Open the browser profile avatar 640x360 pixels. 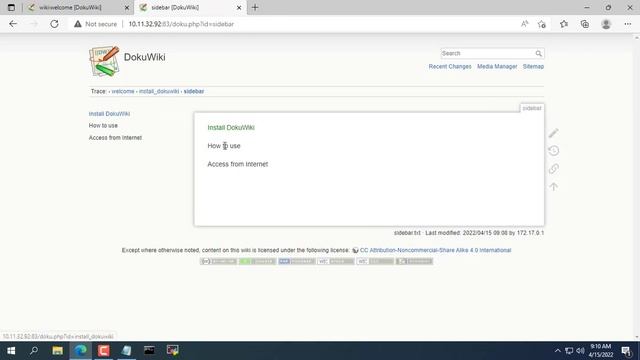(606, 24)
